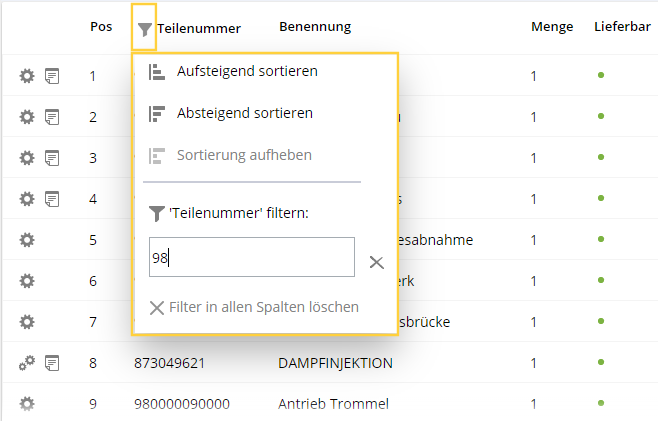Click the Lieferbar column header
This screenshot has width=658, height=421.
point(622,27)
